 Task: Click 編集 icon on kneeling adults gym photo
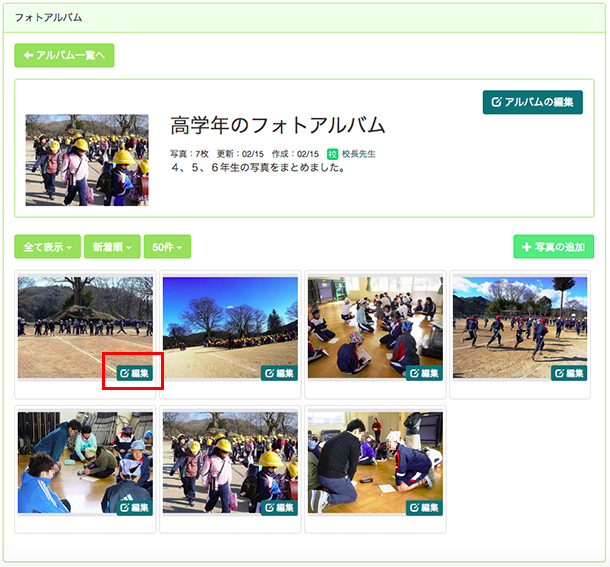(x=424, y=508)
